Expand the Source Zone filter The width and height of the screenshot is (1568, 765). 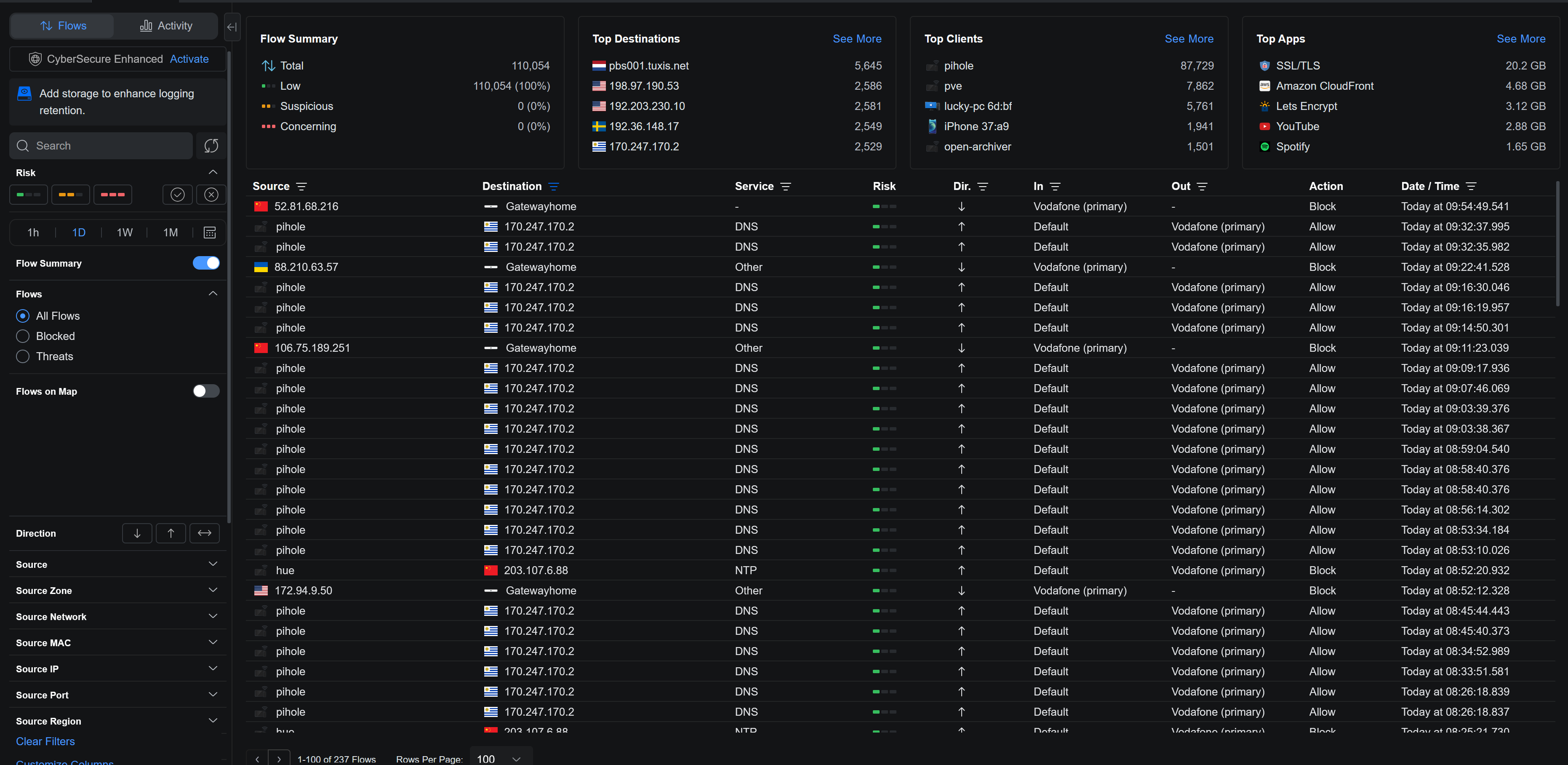(x=213, y=590)
